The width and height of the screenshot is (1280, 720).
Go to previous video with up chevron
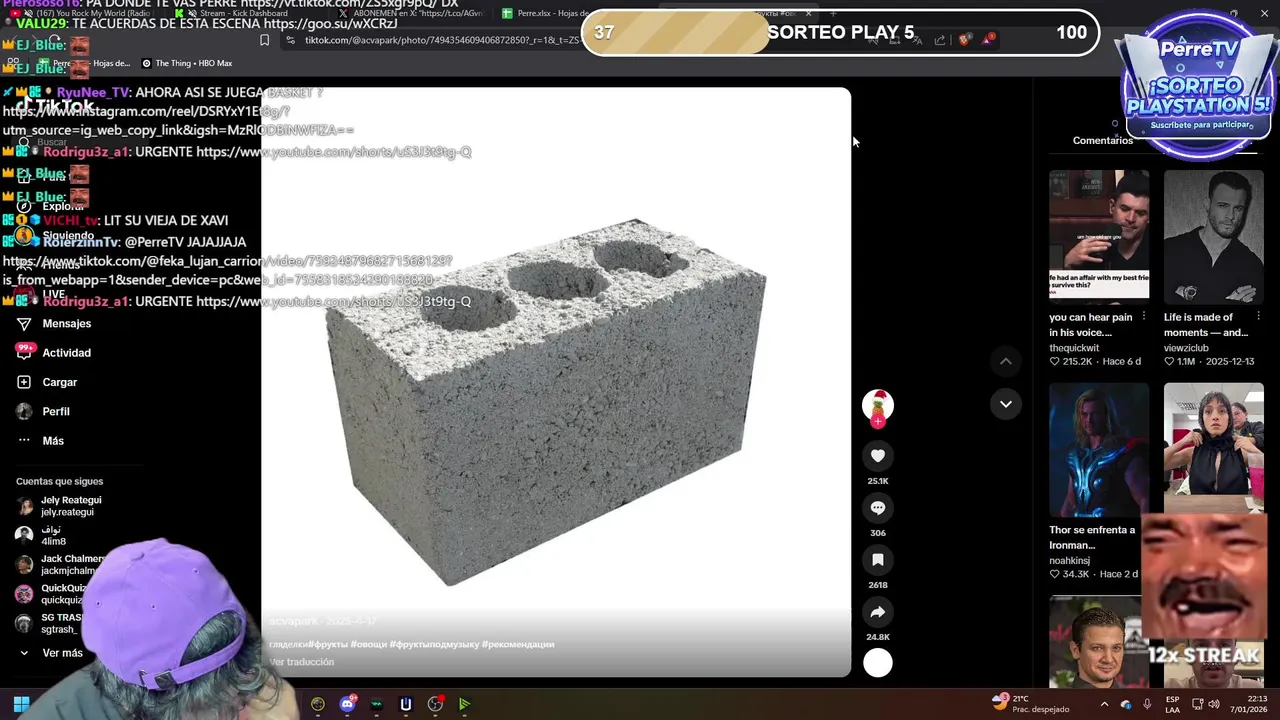[1006, 361]
